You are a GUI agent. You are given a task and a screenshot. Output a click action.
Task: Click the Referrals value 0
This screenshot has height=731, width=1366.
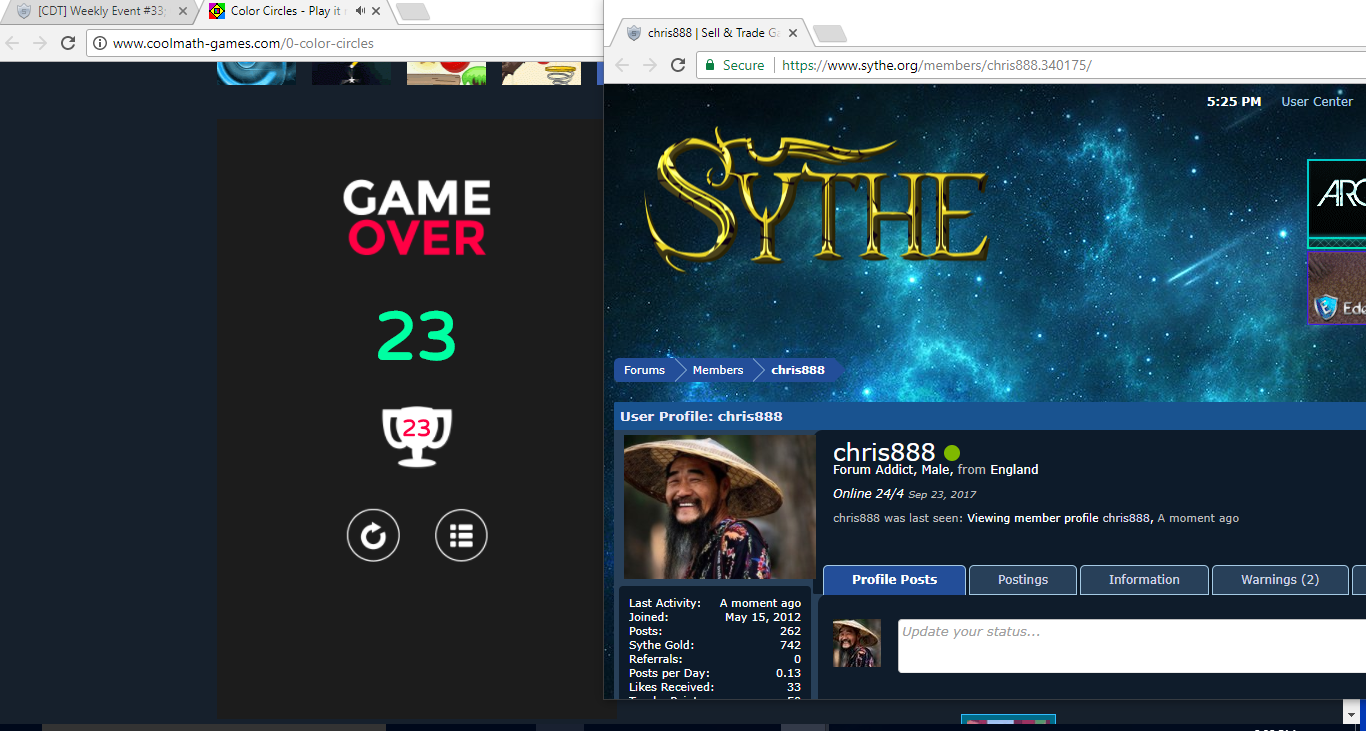click(797, 660)
